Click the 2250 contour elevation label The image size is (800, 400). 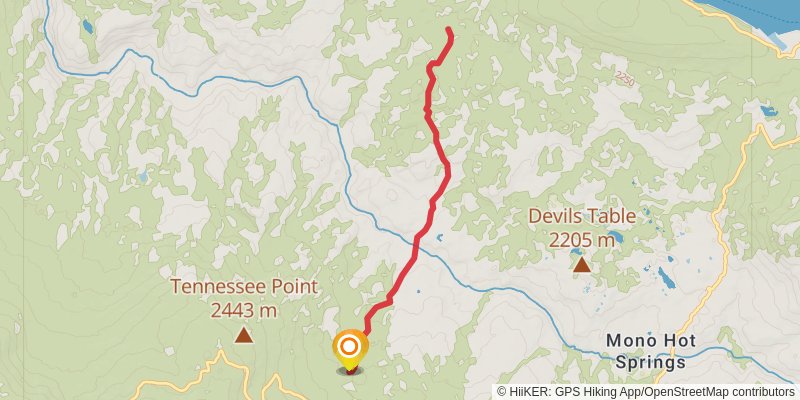[x=624, y=79]
